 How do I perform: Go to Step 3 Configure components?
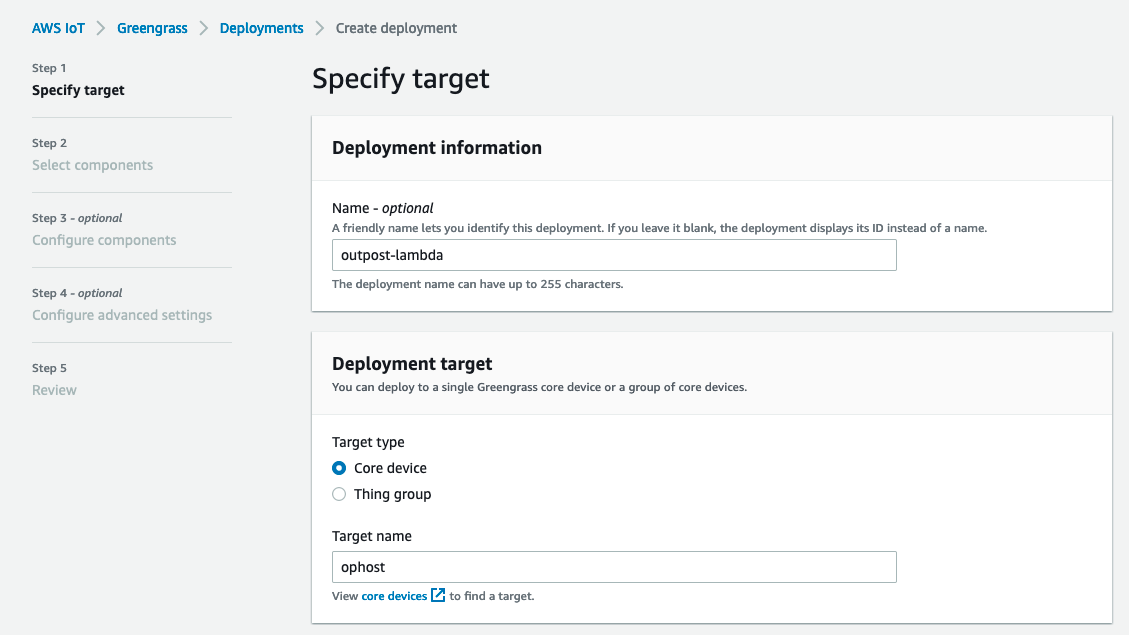pos(104,240)
